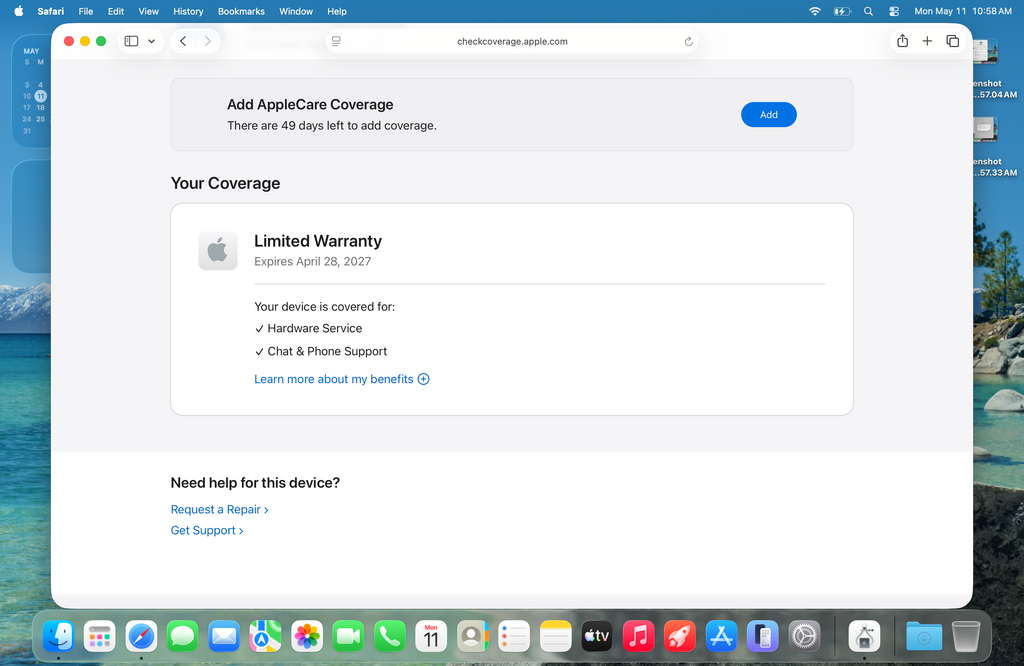Open Photos from the Dock
The height and width of the screenshot is (666, 1024).
307,636
